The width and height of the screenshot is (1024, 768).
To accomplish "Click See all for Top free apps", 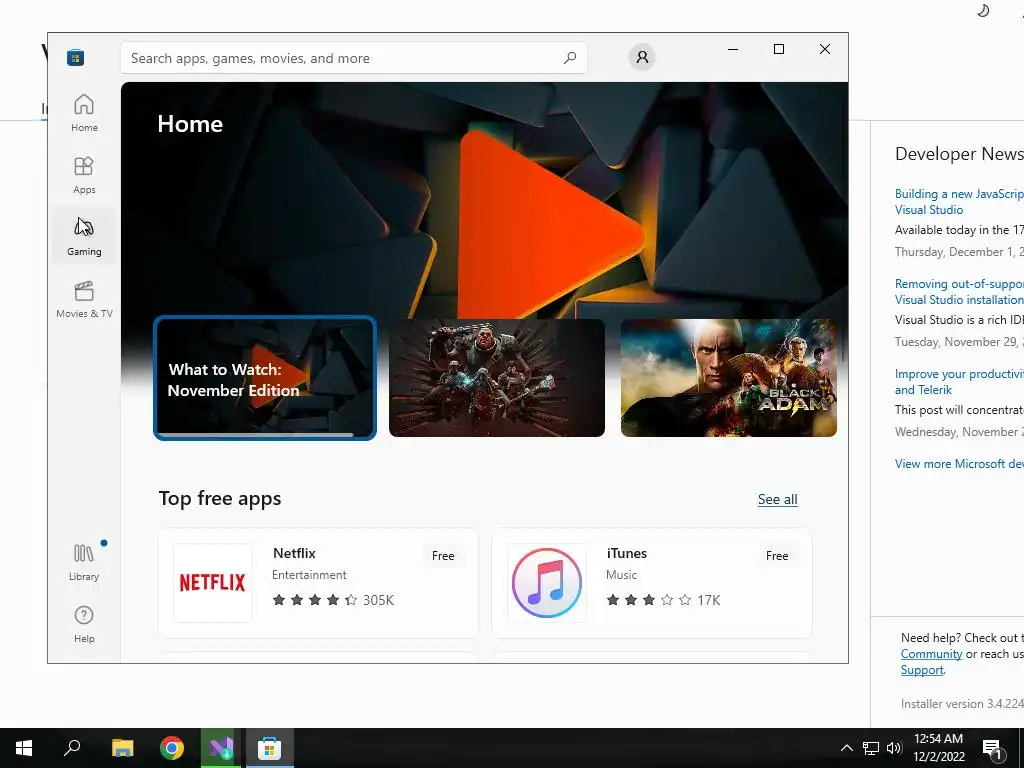I will pos(777,500).
